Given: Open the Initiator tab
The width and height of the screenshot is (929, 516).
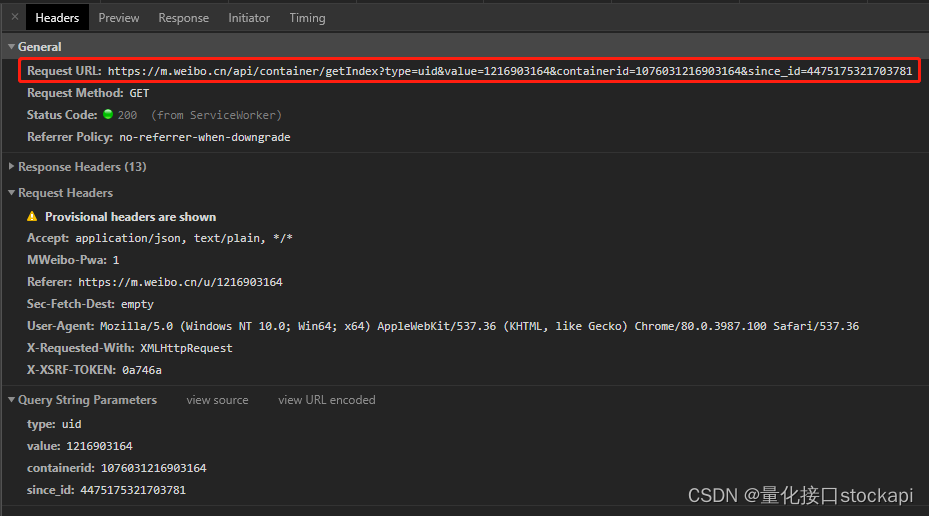Looking at the screenshot, I should [249, 18].
